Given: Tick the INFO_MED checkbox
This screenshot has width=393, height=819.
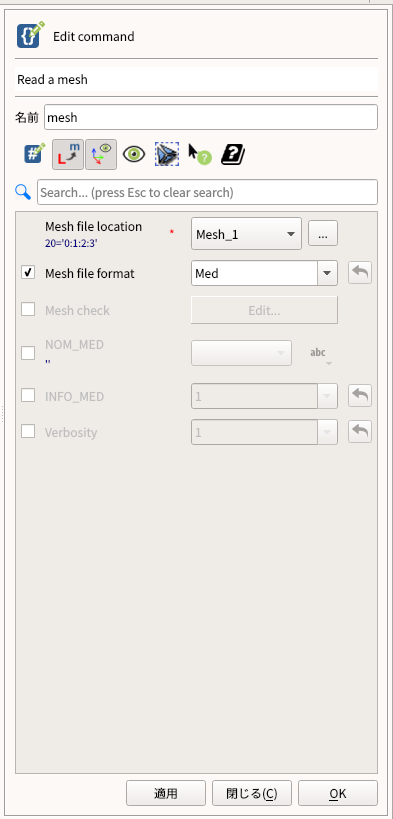Looking at the screenshot, I should 28,396.
